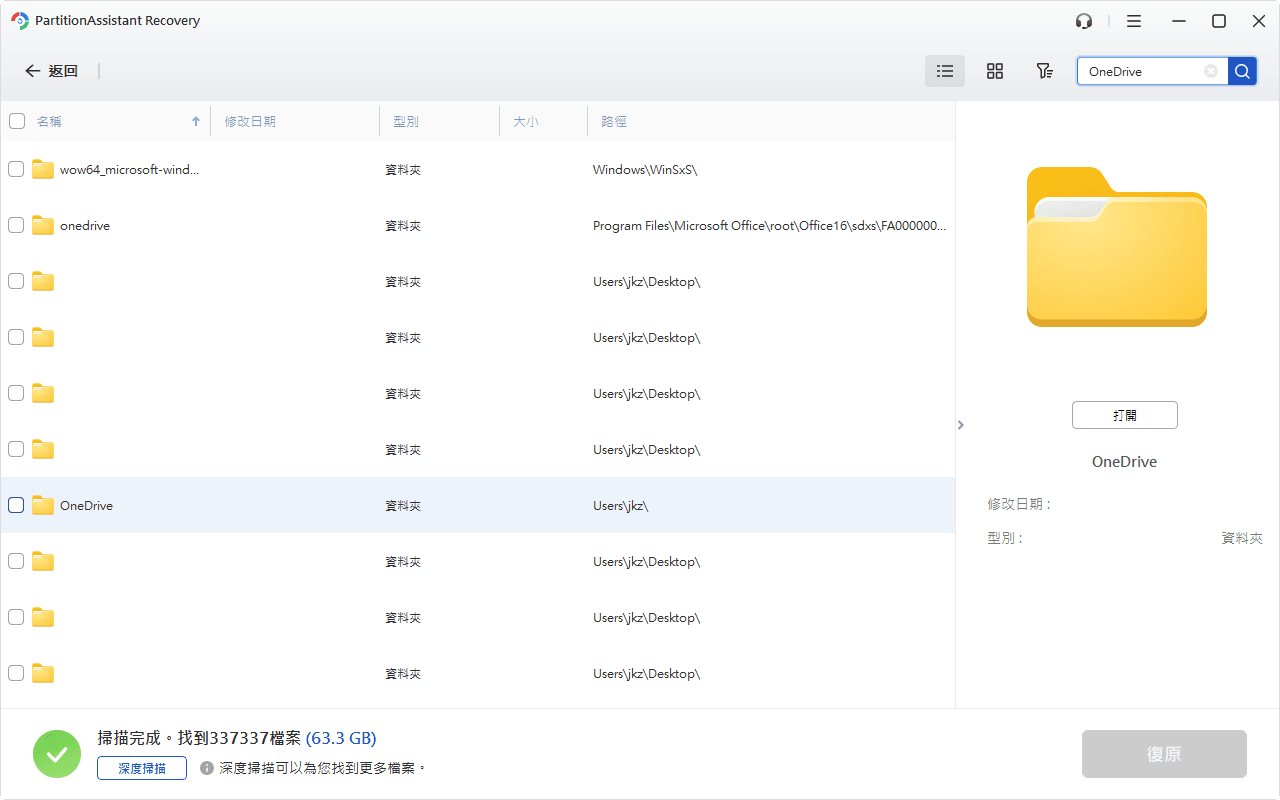Go back using the 返回 arrow button

[x=51, y=71]
